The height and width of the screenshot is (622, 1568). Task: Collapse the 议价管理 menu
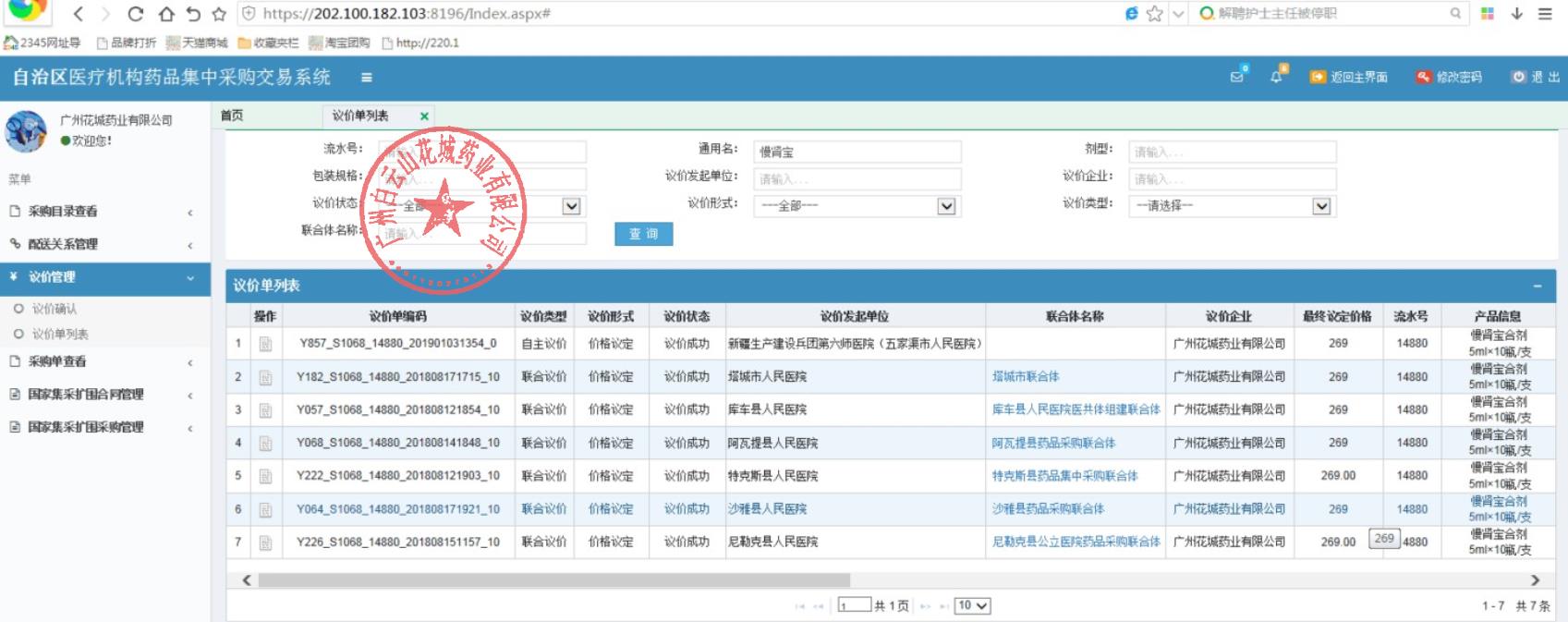click(x=106, y=277)
